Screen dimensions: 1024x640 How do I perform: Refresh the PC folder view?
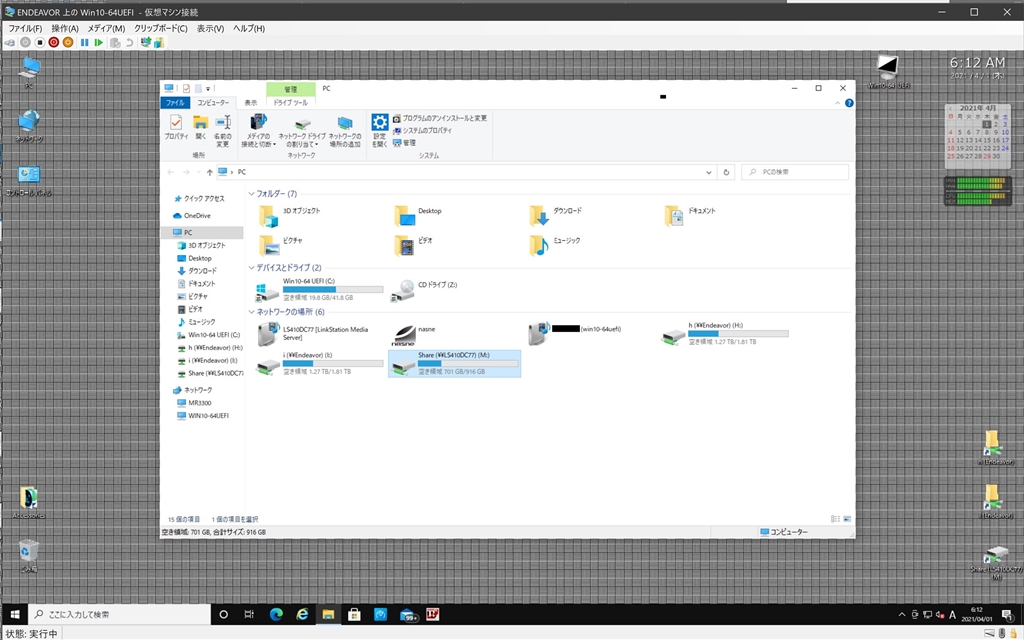pos(726,172)
